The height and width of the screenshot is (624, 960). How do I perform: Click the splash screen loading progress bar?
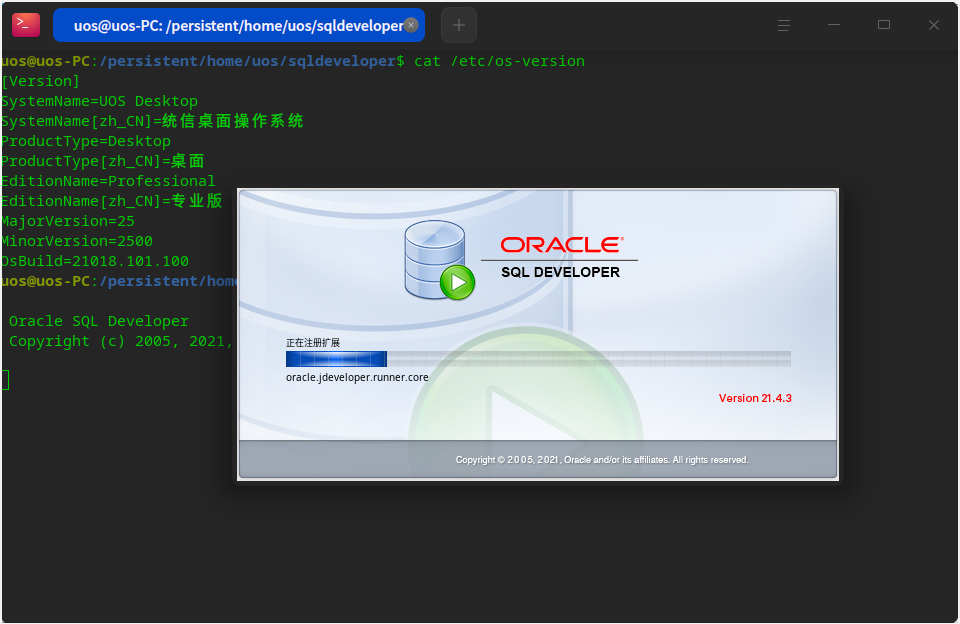point(538,359)
